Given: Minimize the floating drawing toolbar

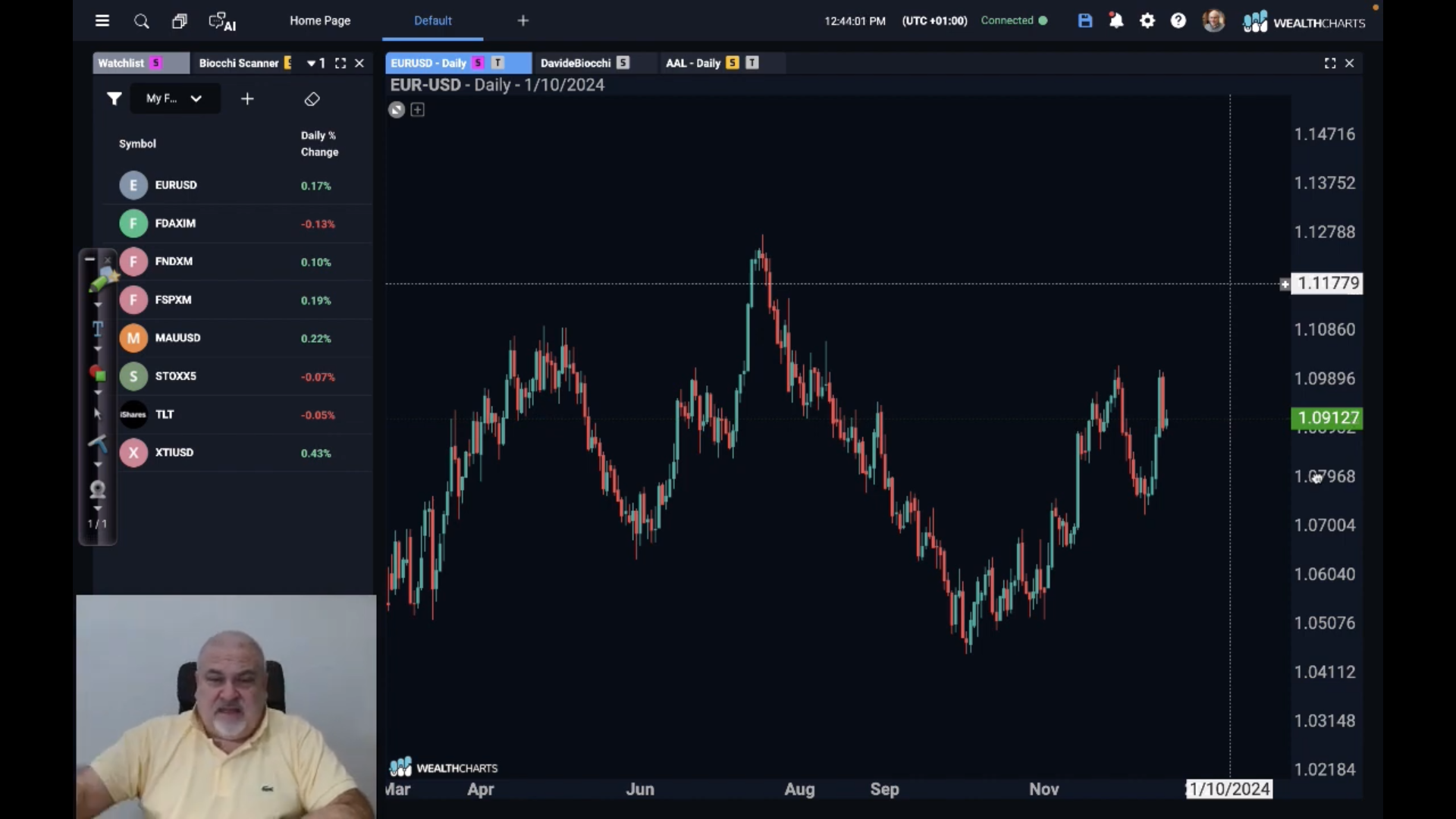Looking at the screenshot, I should click(89, 259).
